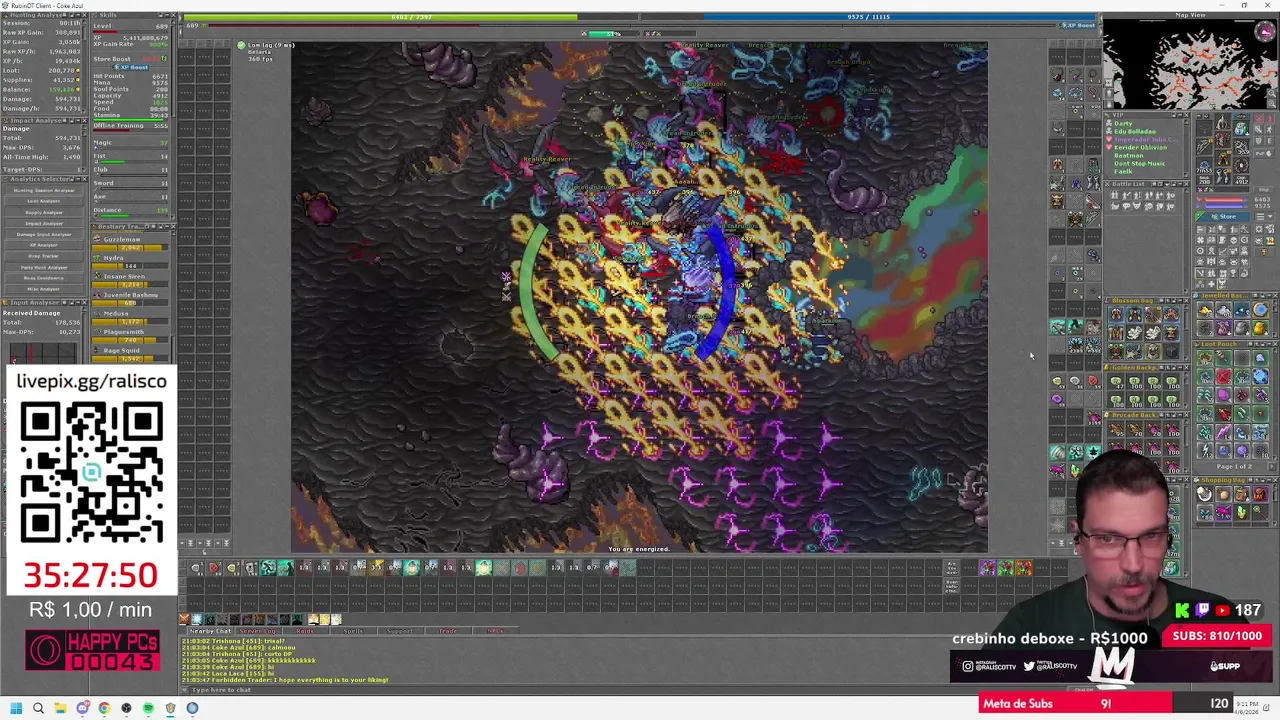Viewport: 1280px width, 720px height.
Task: Click first action bar hotkey slot
Action: click(196, 568)
